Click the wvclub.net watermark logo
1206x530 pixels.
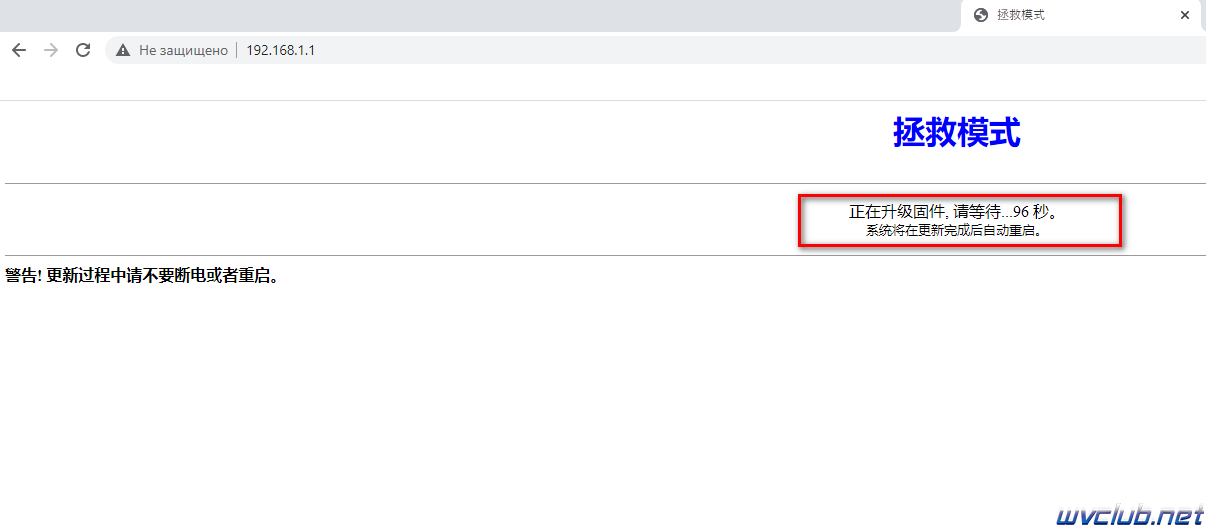tap(1132, 515)
